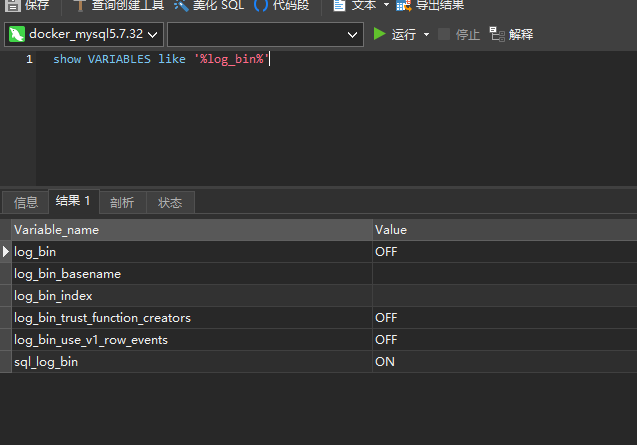Open the 状态 tab
The image size is (637, 445).
pyautogui.click(x=170, y=202)
